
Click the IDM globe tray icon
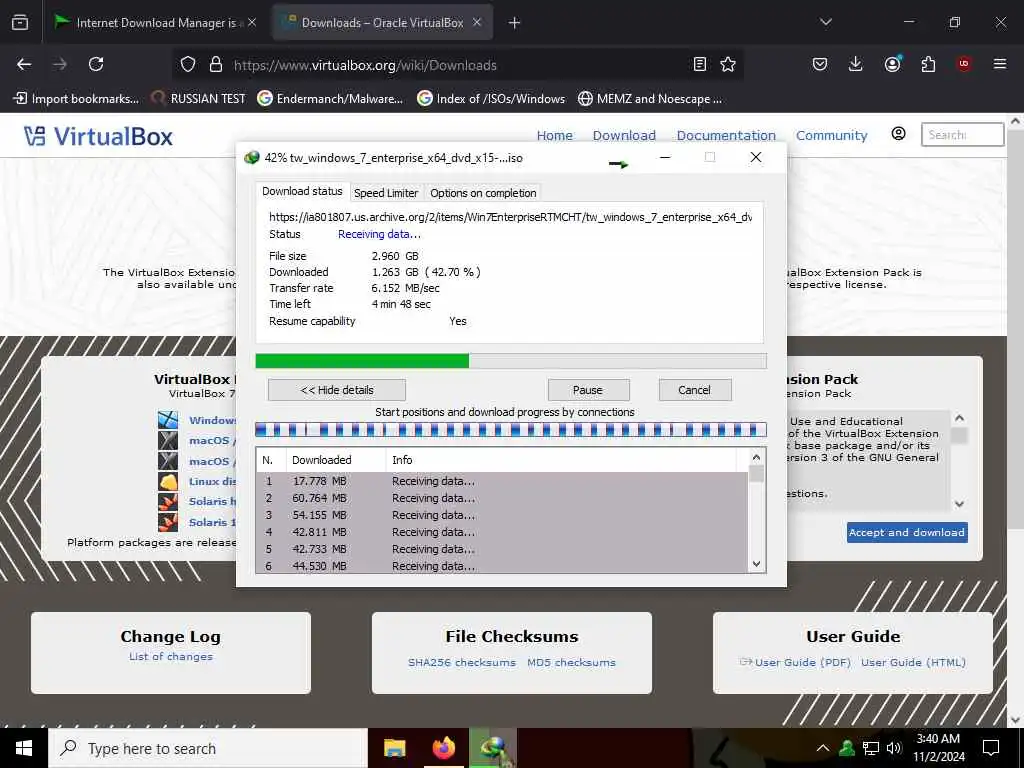tap(847, 748)
